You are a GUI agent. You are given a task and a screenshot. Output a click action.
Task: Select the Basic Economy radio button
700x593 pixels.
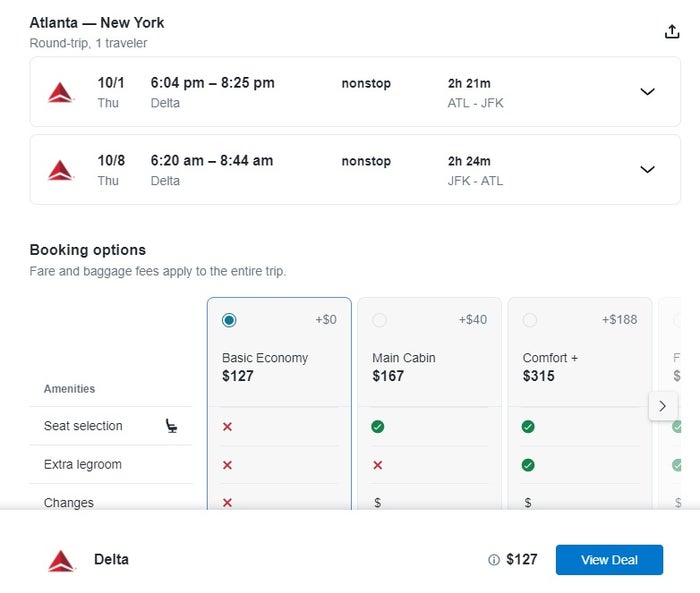point(229,320)
